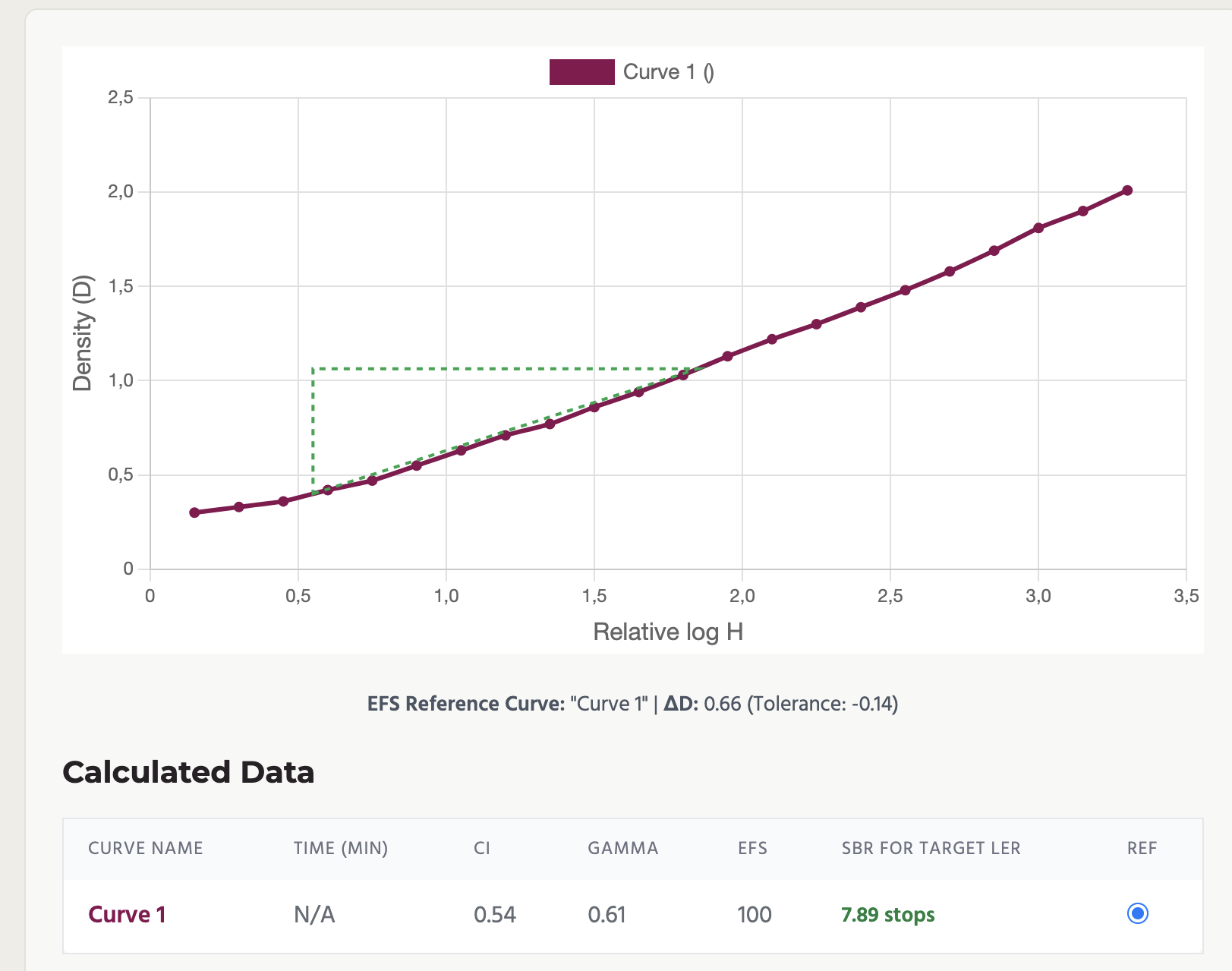1232x971 pixels.
Task: Click the Curve 1 name in the table
Action: pyautogui.click(x=127, y=915)
